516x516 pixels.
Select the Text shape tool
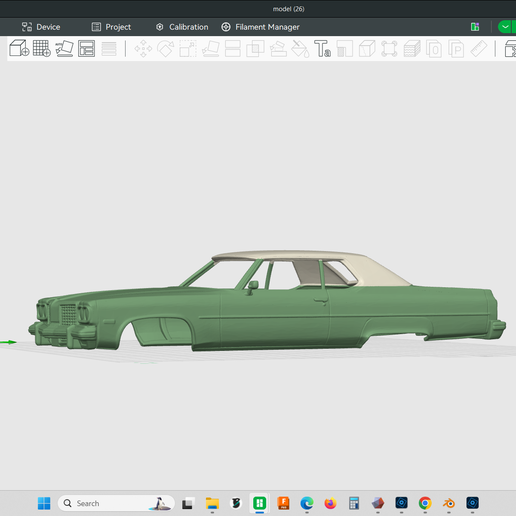pyautogui.click(x=322, y=49)
